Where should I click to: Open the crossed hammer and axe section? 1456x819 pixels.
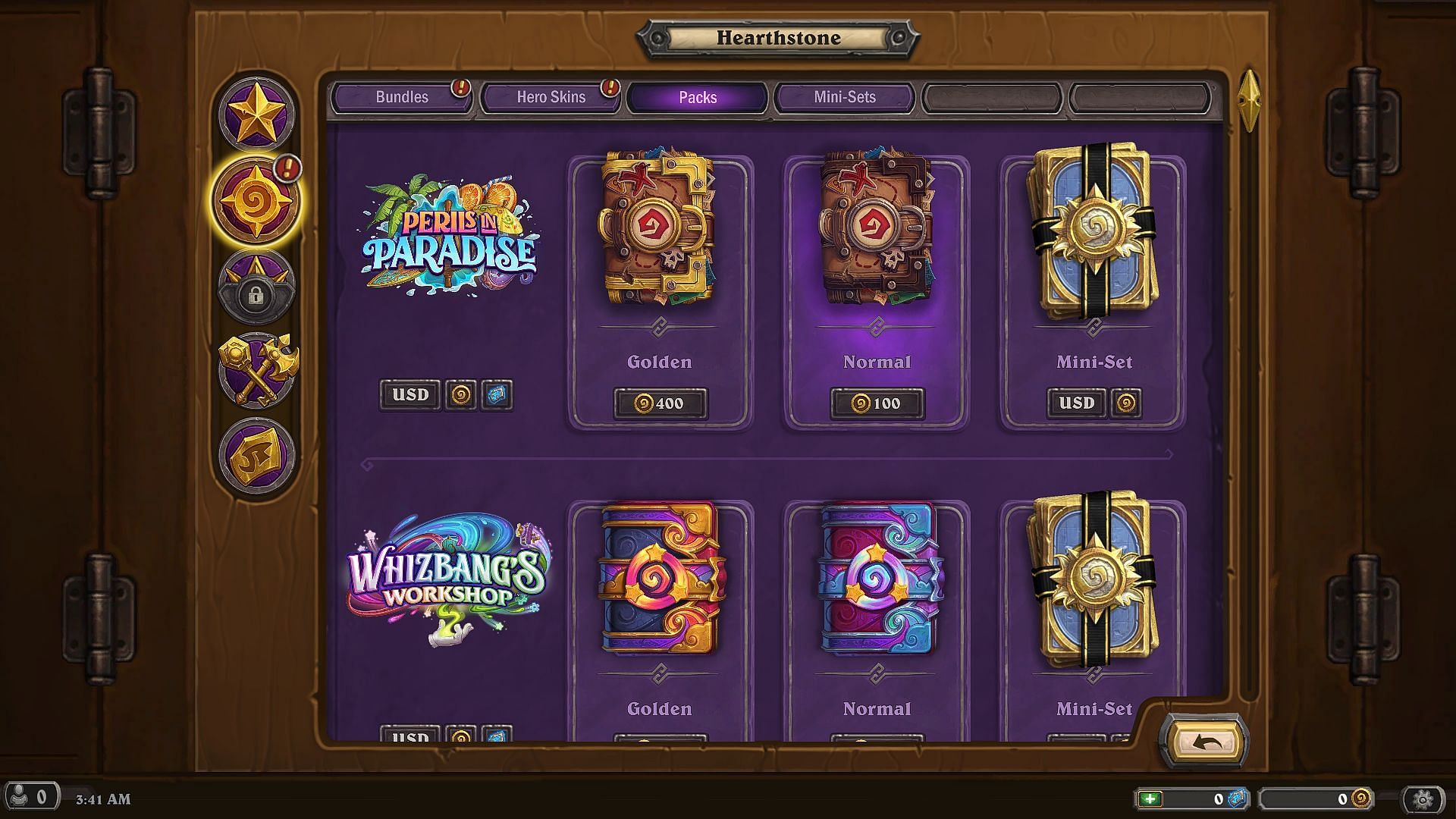[x=257, y=370]
